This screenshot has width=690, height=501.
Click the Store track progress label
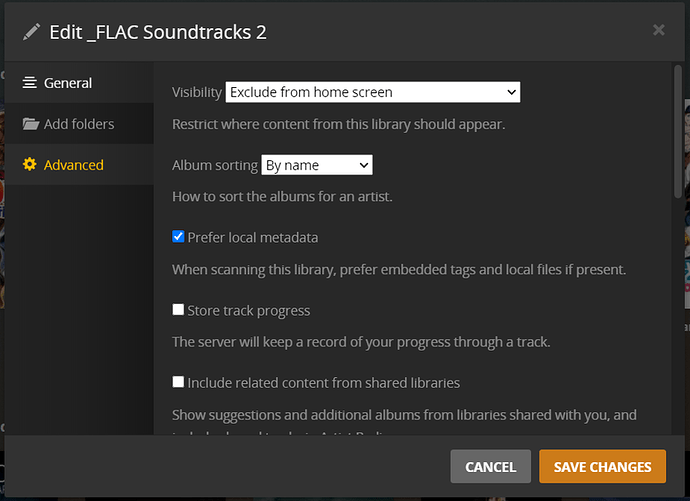click(249, 310)
